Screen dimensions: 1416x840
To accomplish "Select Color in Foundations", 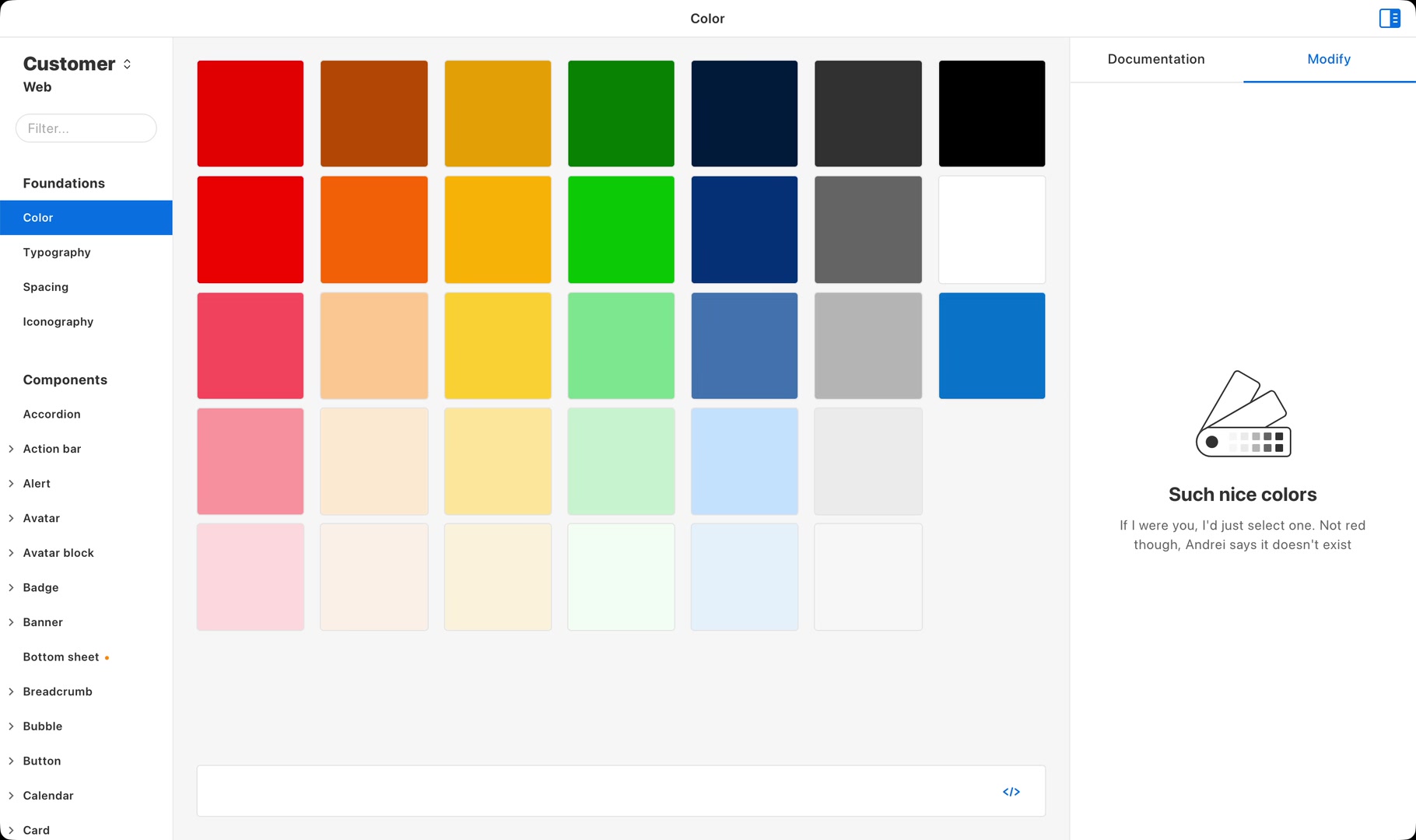I will [x=86, y=218].
